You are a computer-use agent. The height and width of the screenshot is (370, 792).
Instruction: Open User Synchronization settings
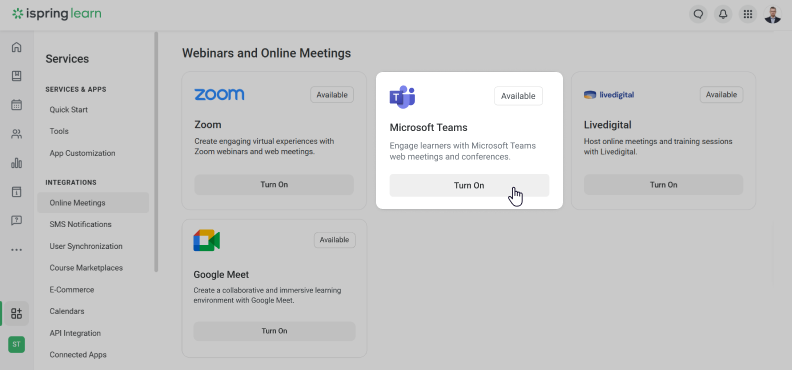[86, 246]
